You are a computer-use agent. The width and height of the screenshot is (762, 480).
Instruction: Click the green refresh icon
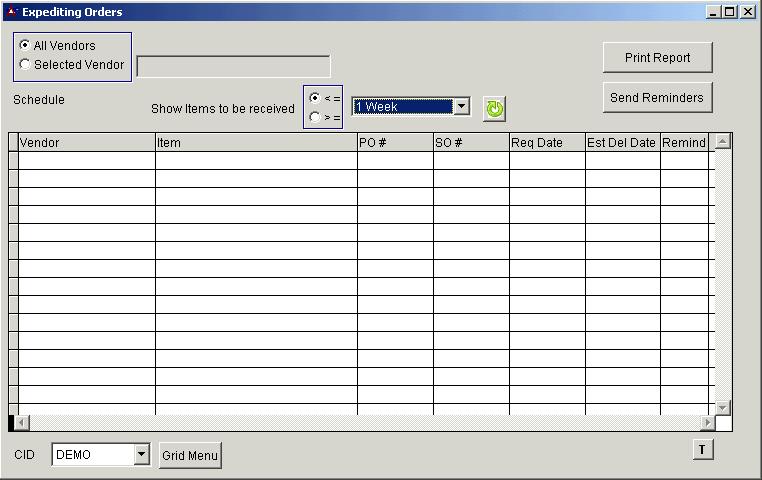click(494, 109)
